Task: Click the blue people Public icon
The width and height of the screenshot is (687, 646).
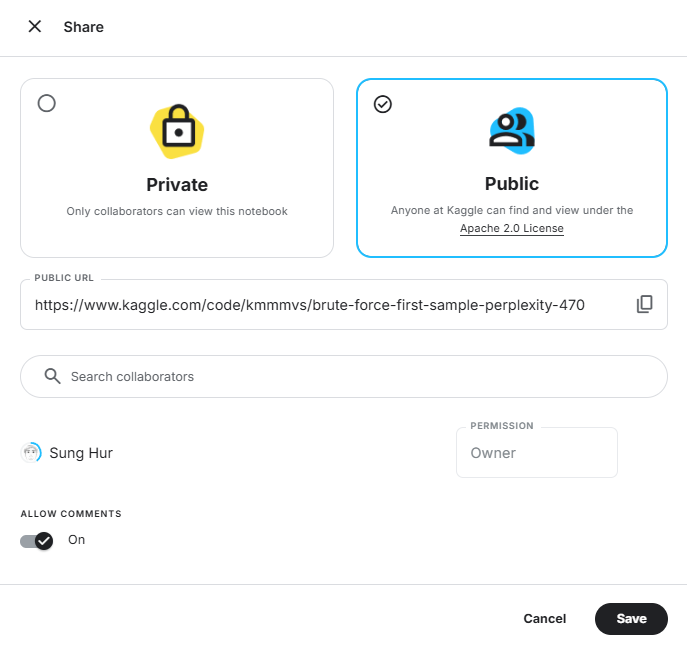Action: coord(511,130)
